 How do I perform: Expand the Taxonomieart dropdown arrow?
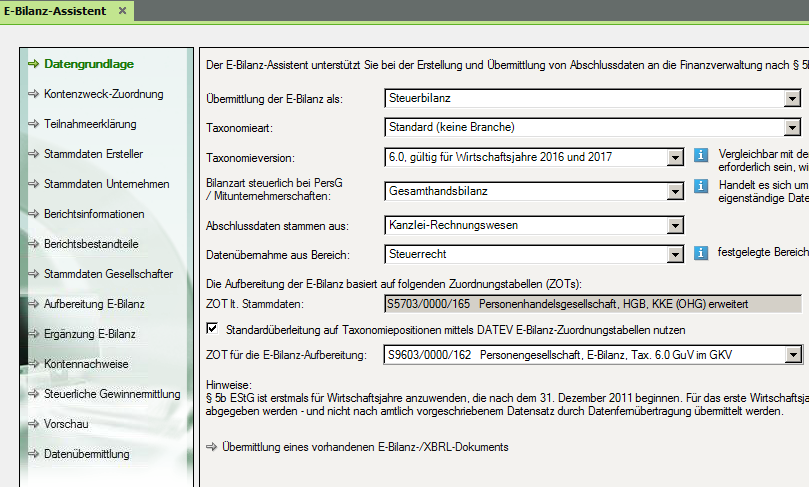[792, 127]
